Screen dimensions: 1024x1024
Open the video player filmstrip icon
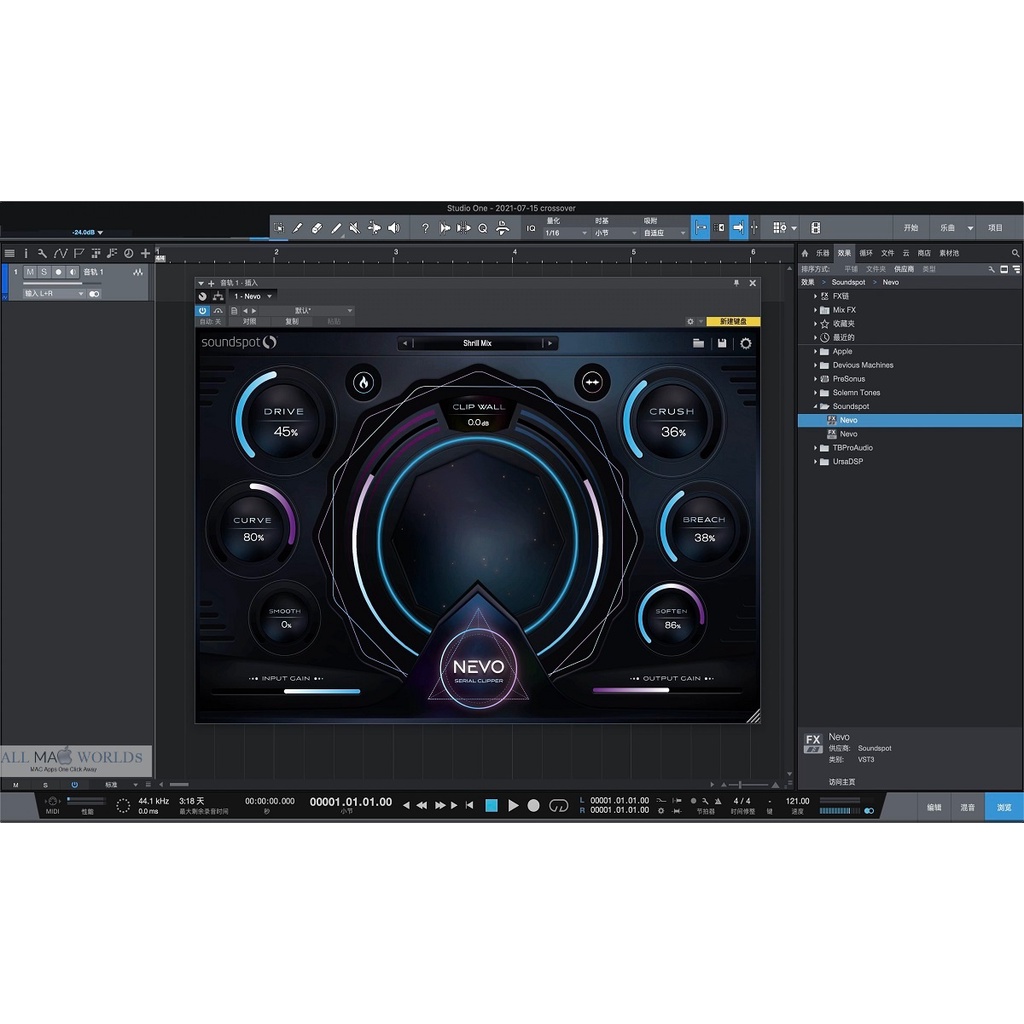(x=816, y=228)
